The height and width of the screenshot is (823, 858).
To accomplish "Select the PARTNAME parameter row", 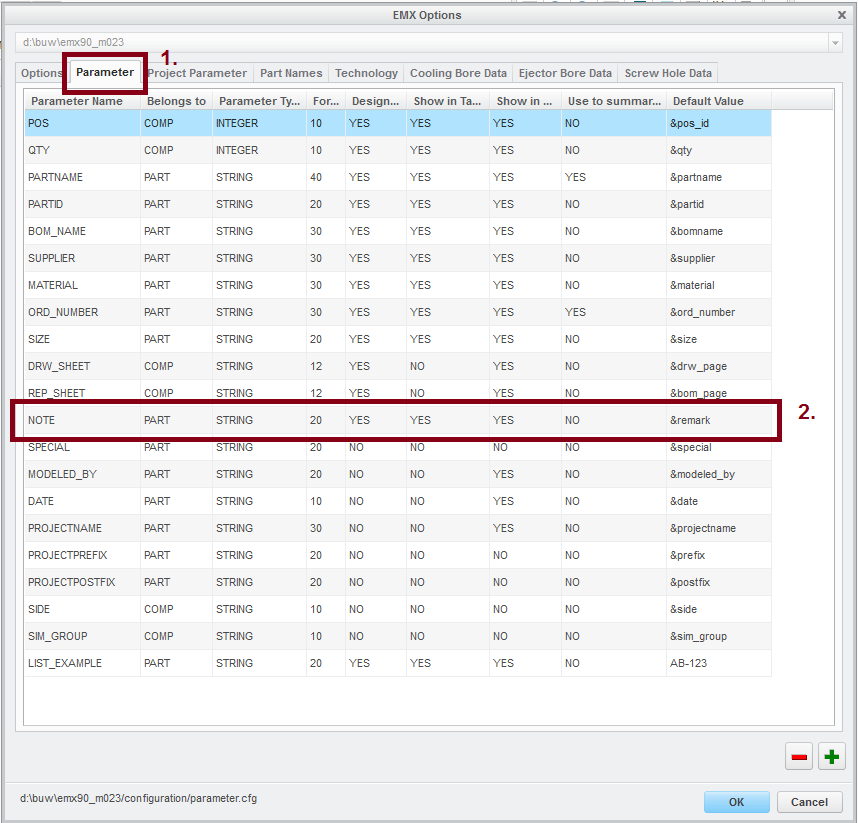I will 398,177.
